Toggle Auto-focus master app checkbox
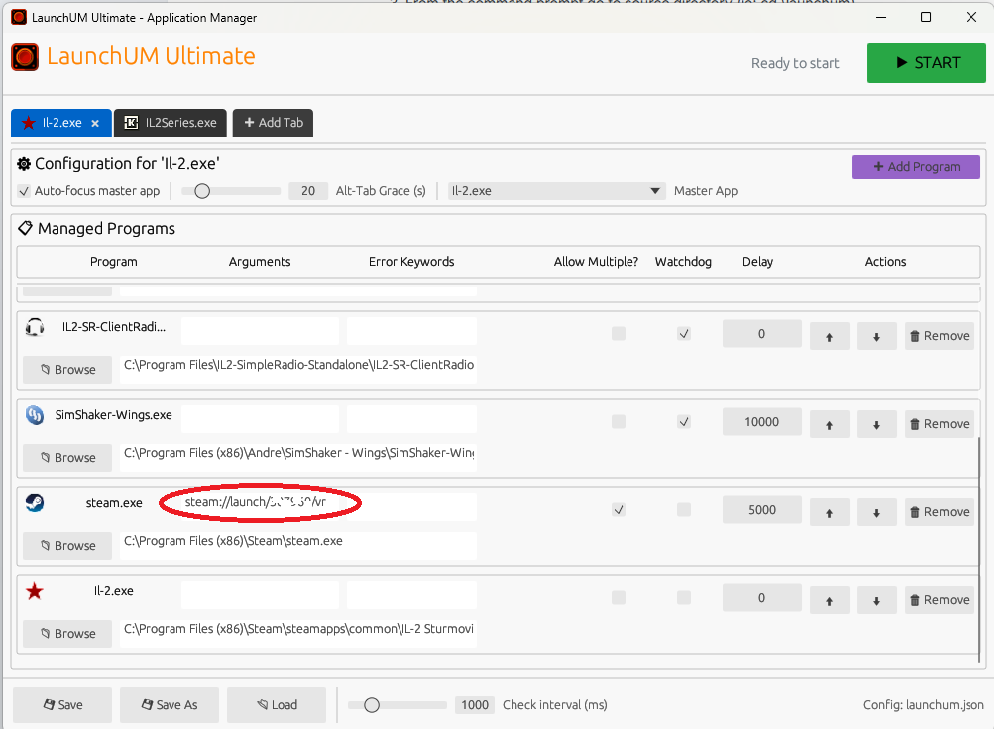This screenshot has height=729, width=994. tap(24, 191)
